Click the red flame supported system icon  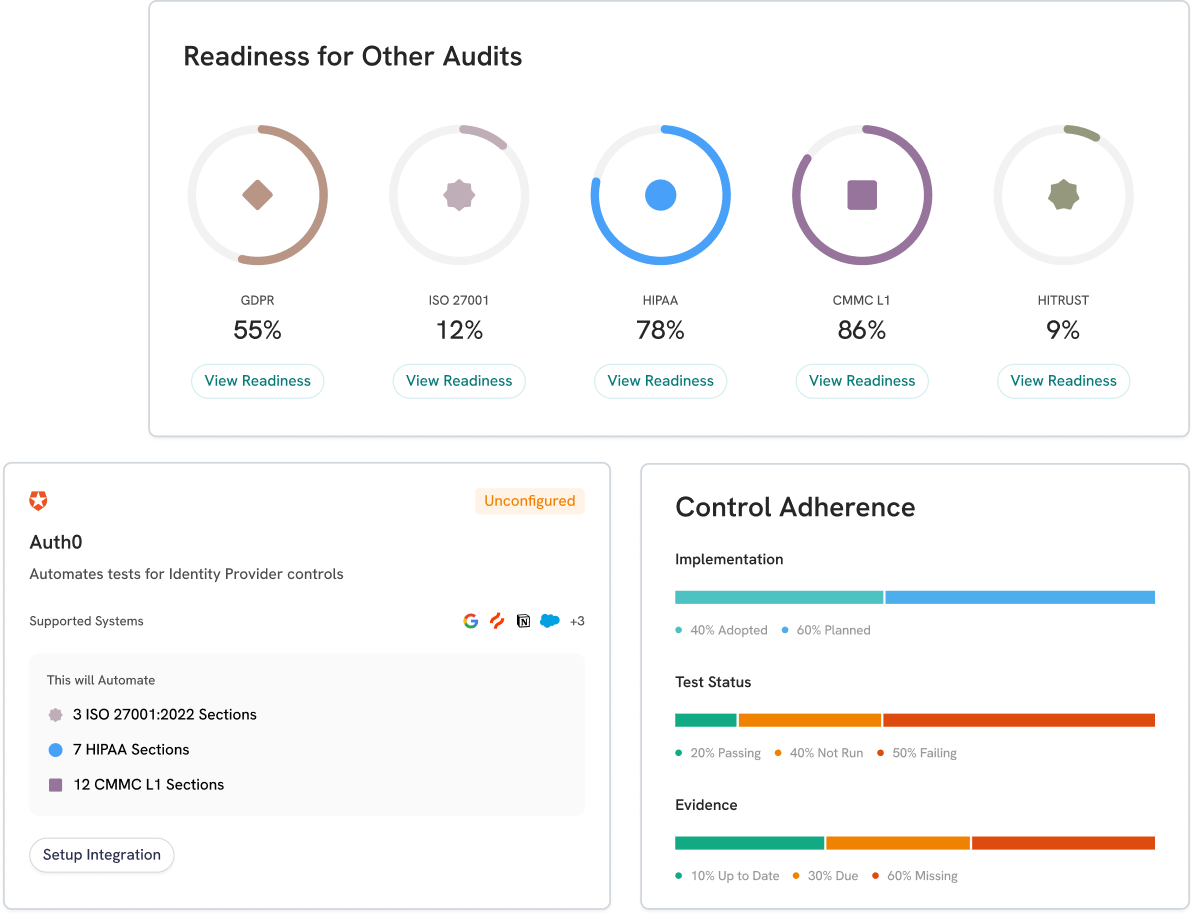coord(497,620)
